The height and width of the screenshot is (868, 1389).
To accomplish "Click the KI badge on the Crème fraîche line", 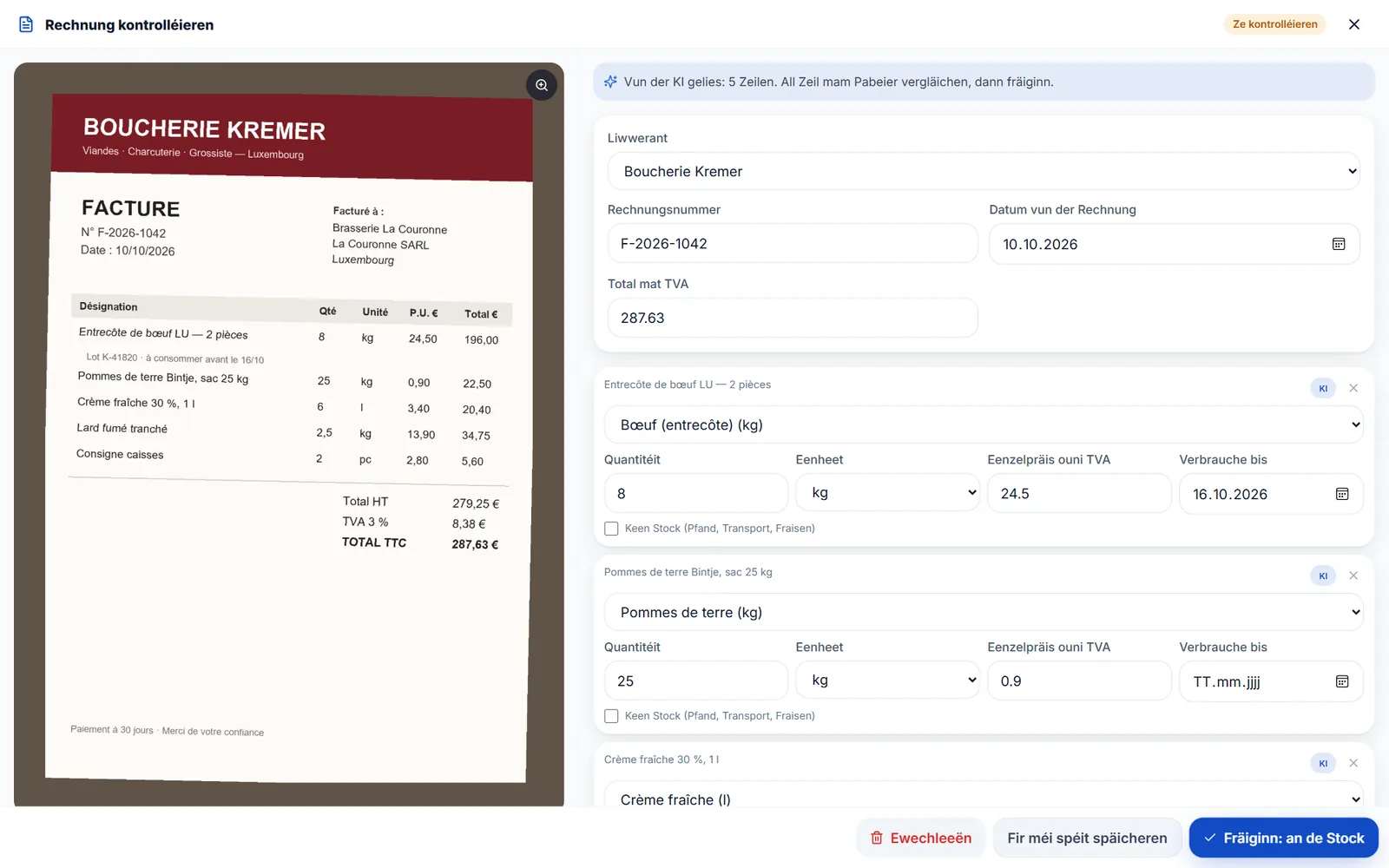I will (1323, 763).
